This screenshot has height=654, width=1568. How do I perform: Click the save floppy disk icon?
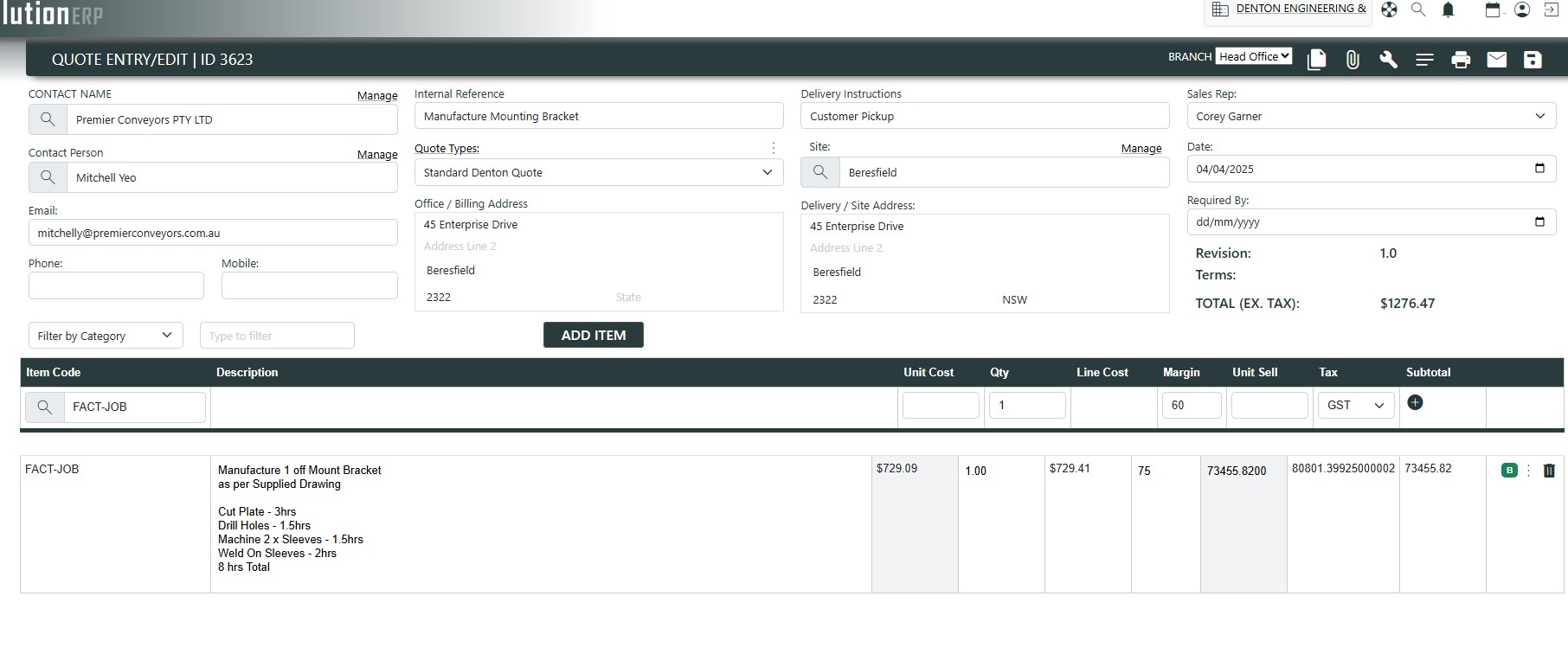[x=1533, y=59]
